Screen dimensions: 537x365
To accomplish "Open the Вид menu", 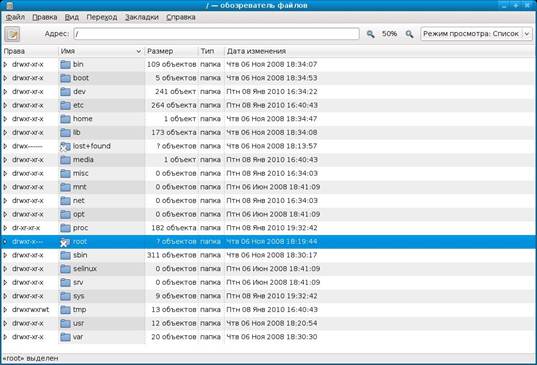I will coord(72,17).
